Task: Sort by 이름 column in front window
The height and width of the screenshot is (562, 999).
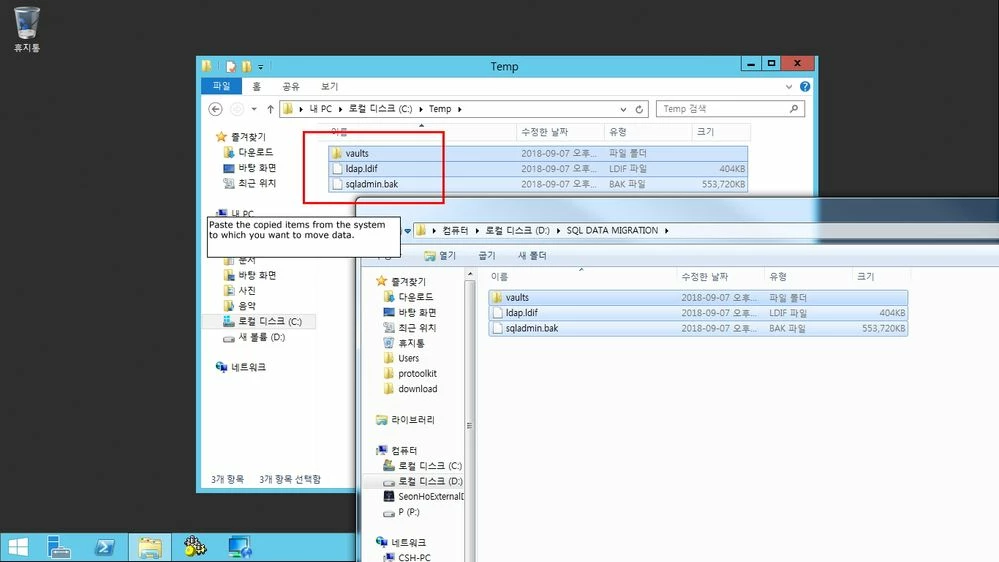Action: [x=581, y=277]
